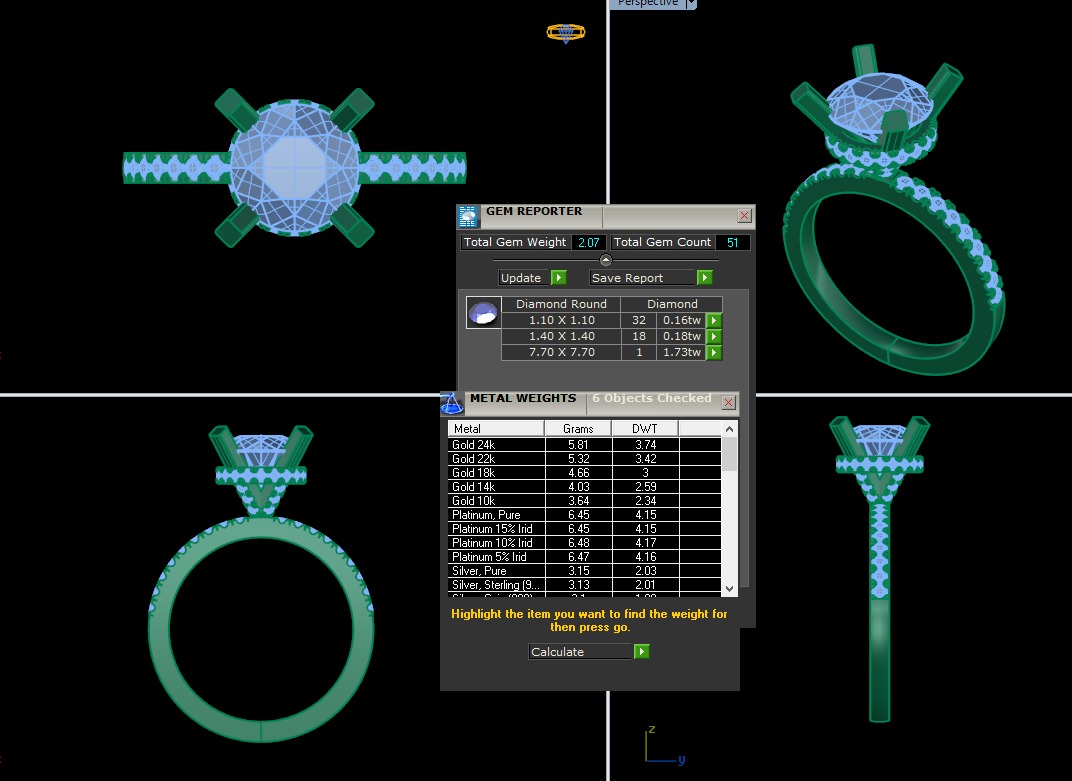Click the Save Report button

641,278
